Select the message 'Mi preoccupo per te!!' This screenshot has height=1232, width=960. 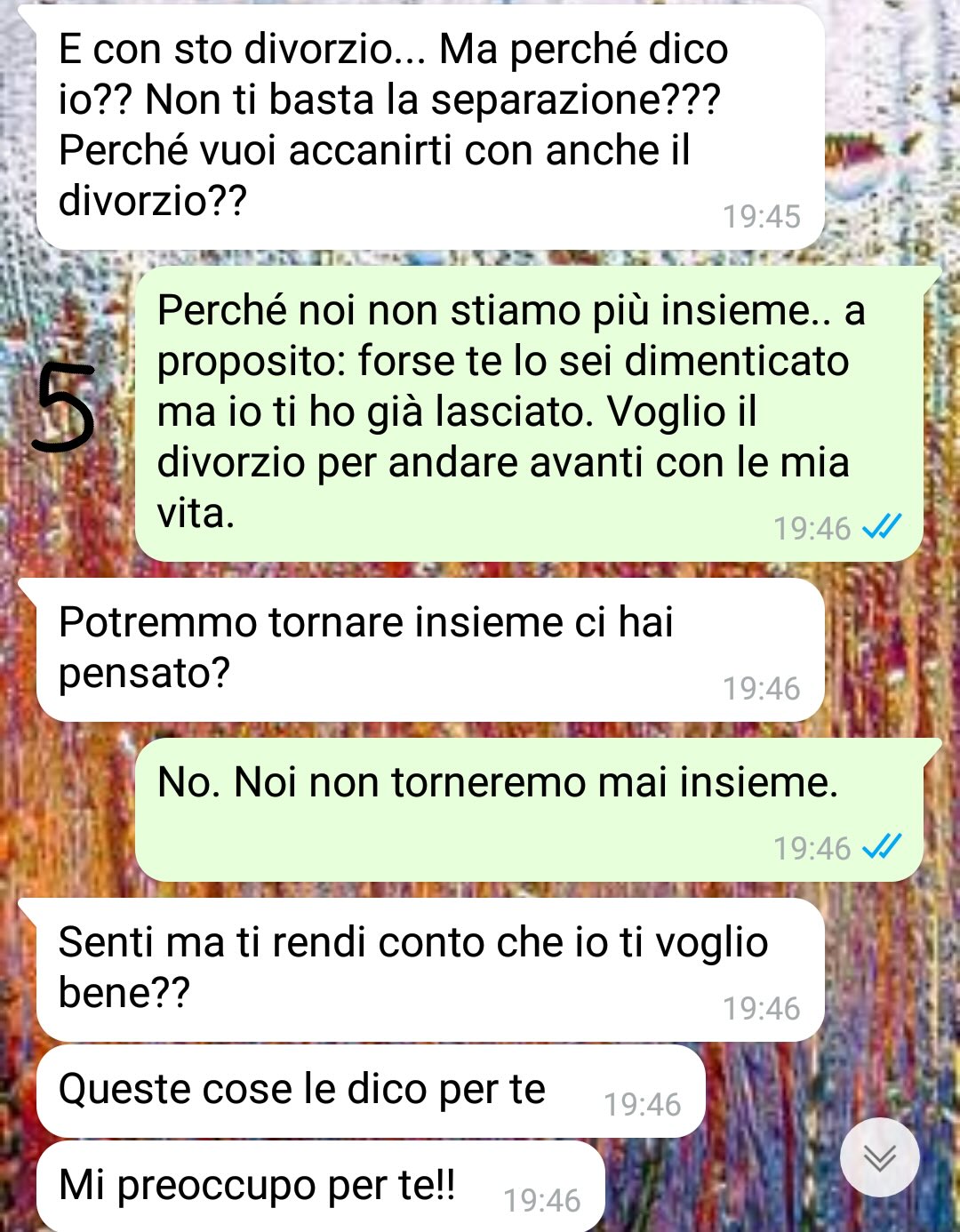pos(320,1187)
